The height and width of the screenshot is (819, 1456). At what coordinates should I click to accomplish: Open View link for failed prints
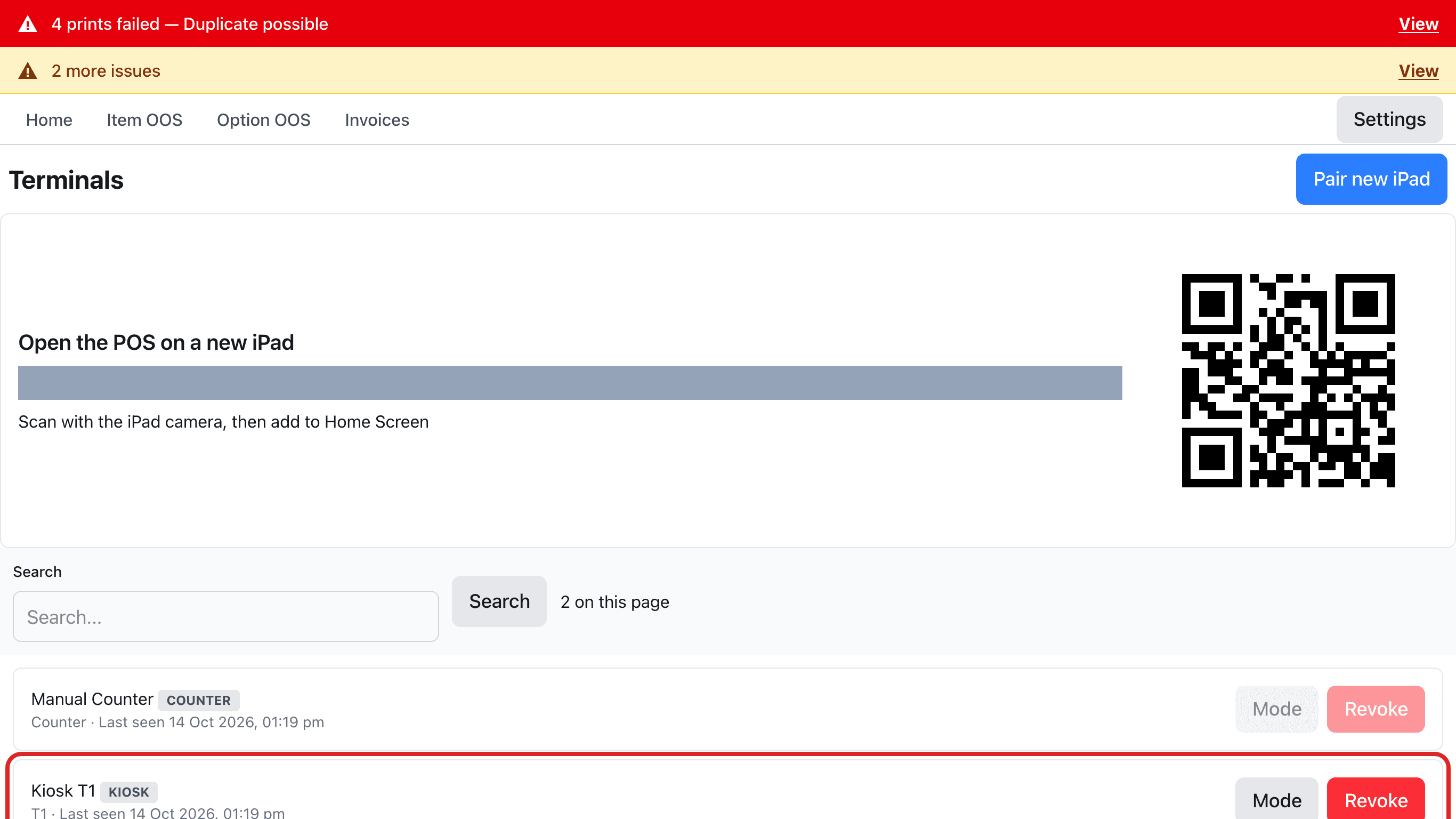click(1418, 24)
